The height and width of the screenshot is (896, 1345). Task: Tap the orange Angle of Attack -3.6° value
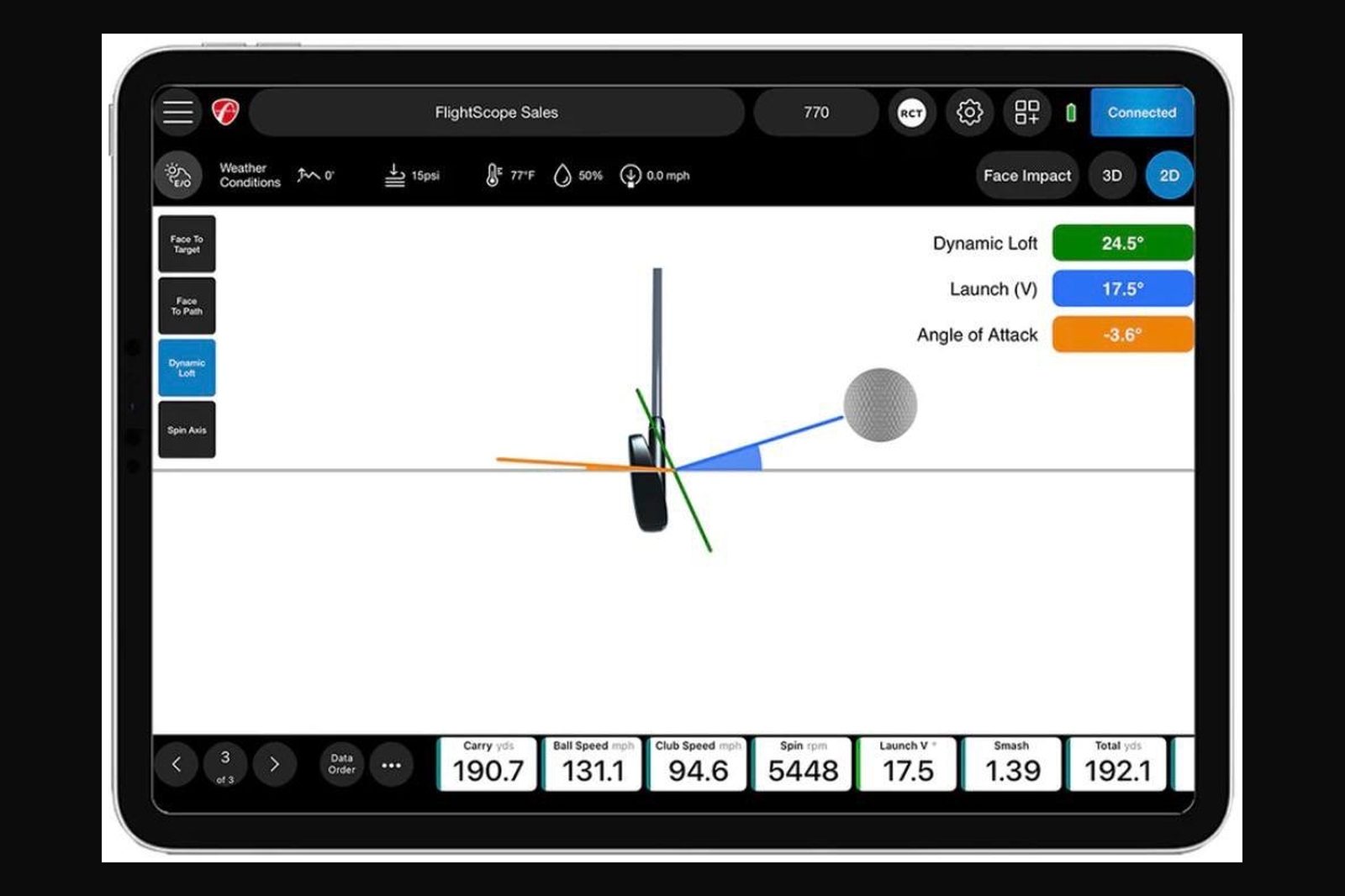tap(1123, 335)
